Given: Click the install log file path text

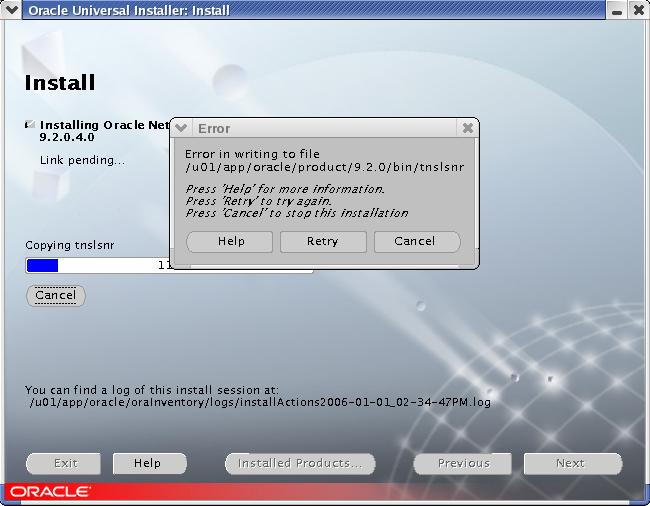Looking at the screenshot, I should tap(260, 402).
